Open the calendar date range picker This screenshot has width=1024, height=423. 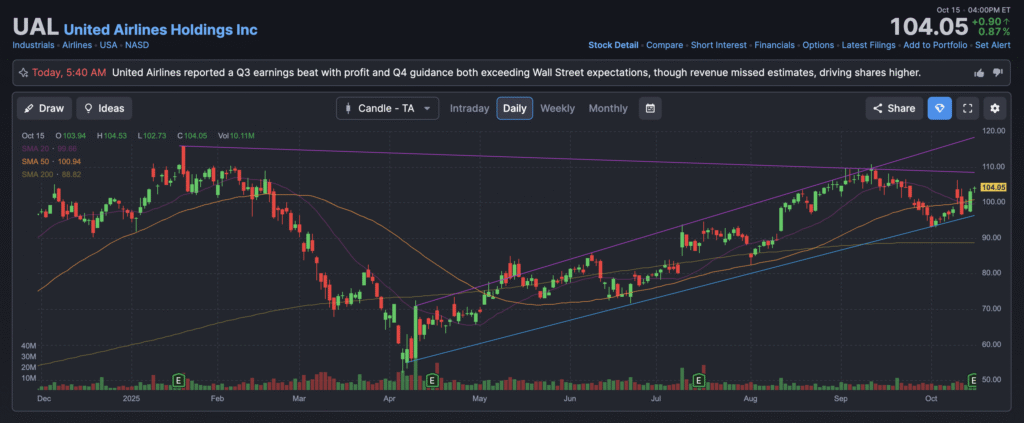pos(650,108)
